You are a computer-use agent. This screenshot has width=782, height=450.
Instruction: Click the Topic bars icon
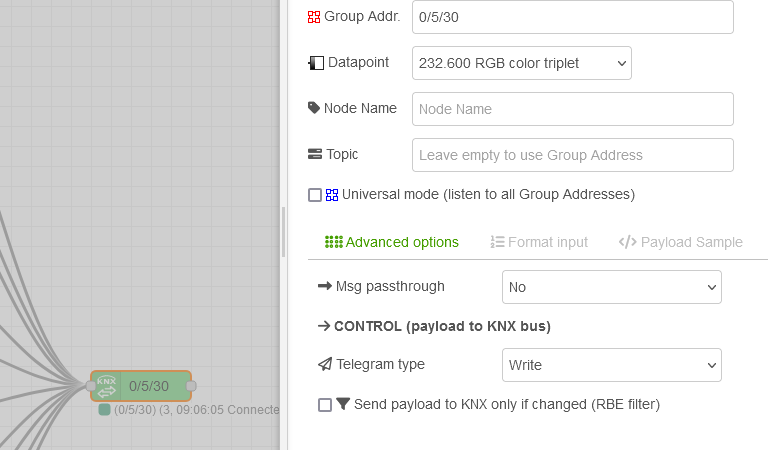[x=315, y=155]
